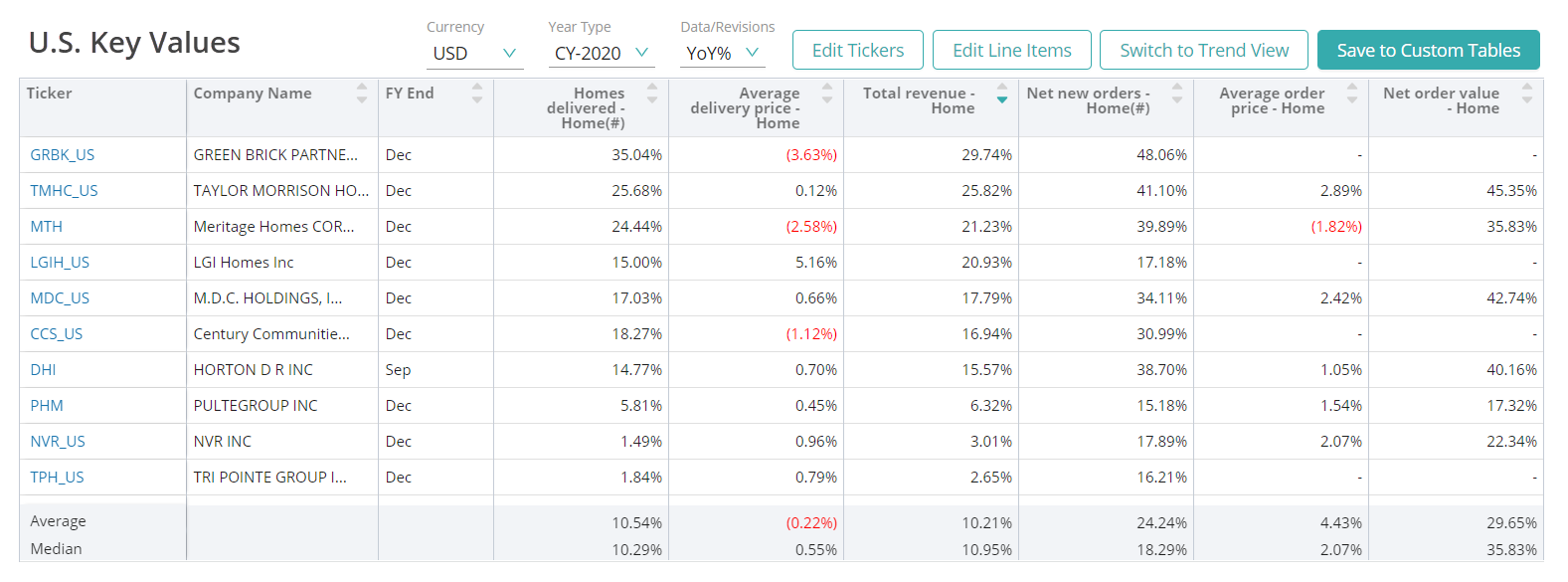Click the Ticker column header
Screen dimensions: 1568x582
tap(50, 94)
